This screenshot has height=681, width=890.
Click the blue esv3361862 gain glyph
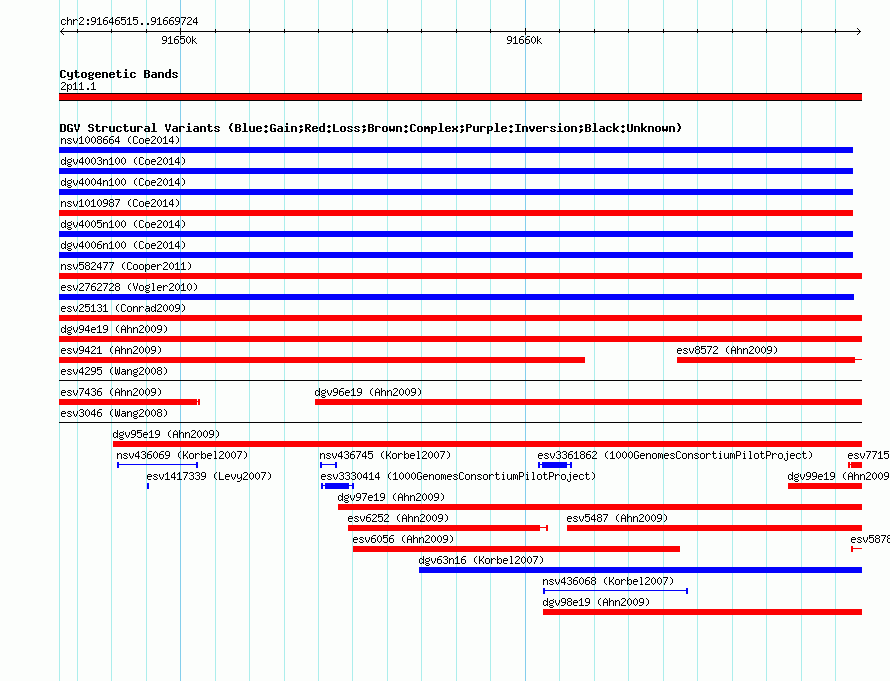pos(555,465)
